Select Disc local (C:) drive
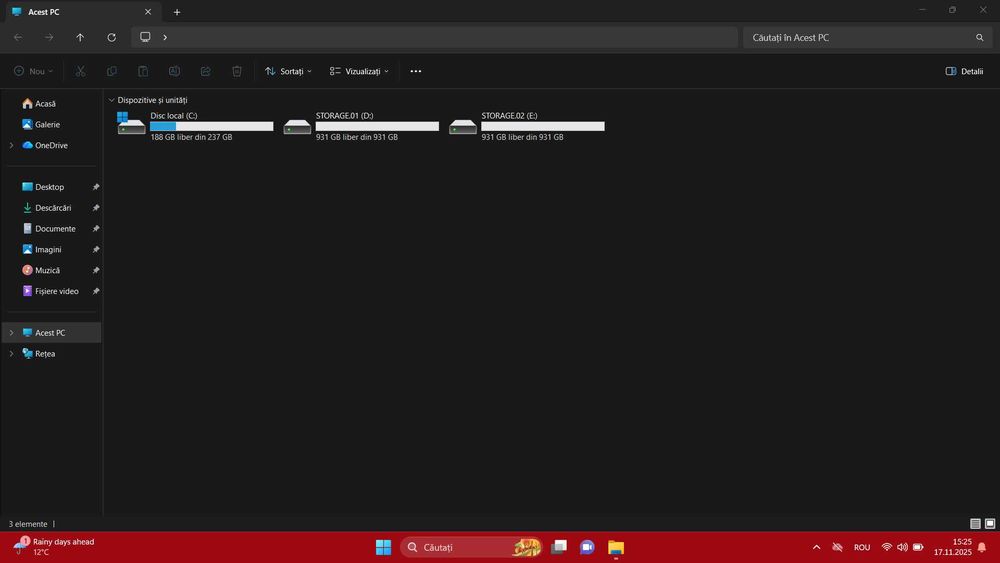1000x563 pixels. (195, 126)
